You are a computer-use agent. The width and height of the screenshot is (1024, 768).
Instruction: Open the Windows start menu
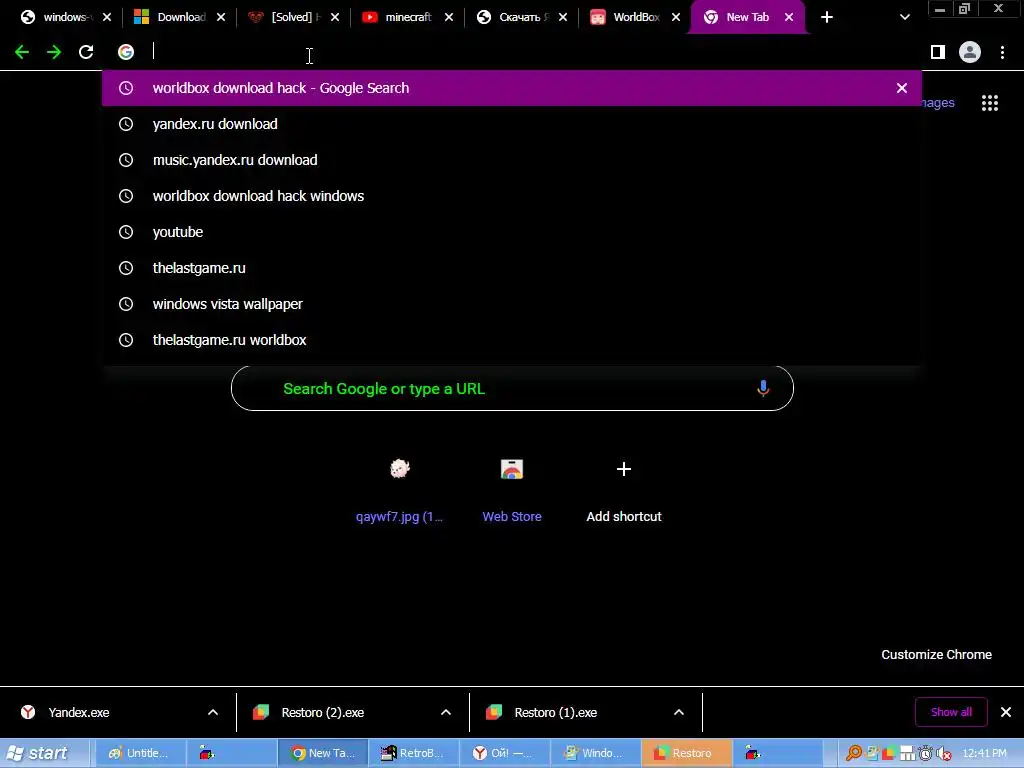[x=44, y=753]
